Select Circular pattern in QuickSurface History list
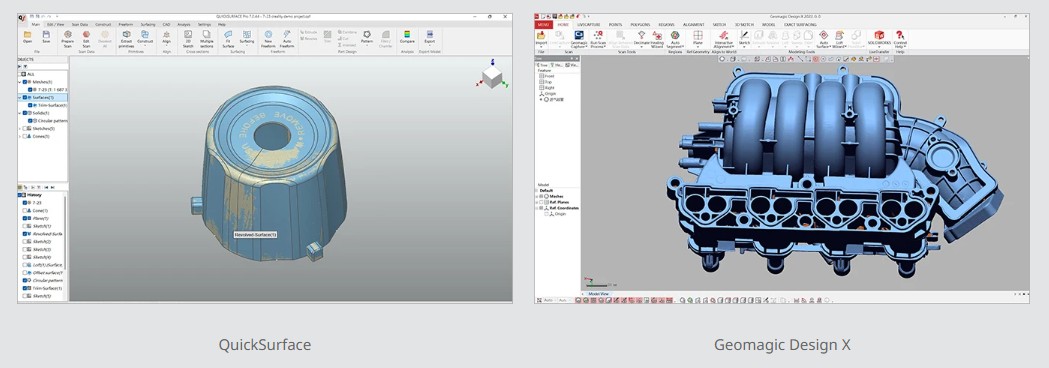This screenshot has height=368, width=1049. pyautogui.click(x=47, y=280)
